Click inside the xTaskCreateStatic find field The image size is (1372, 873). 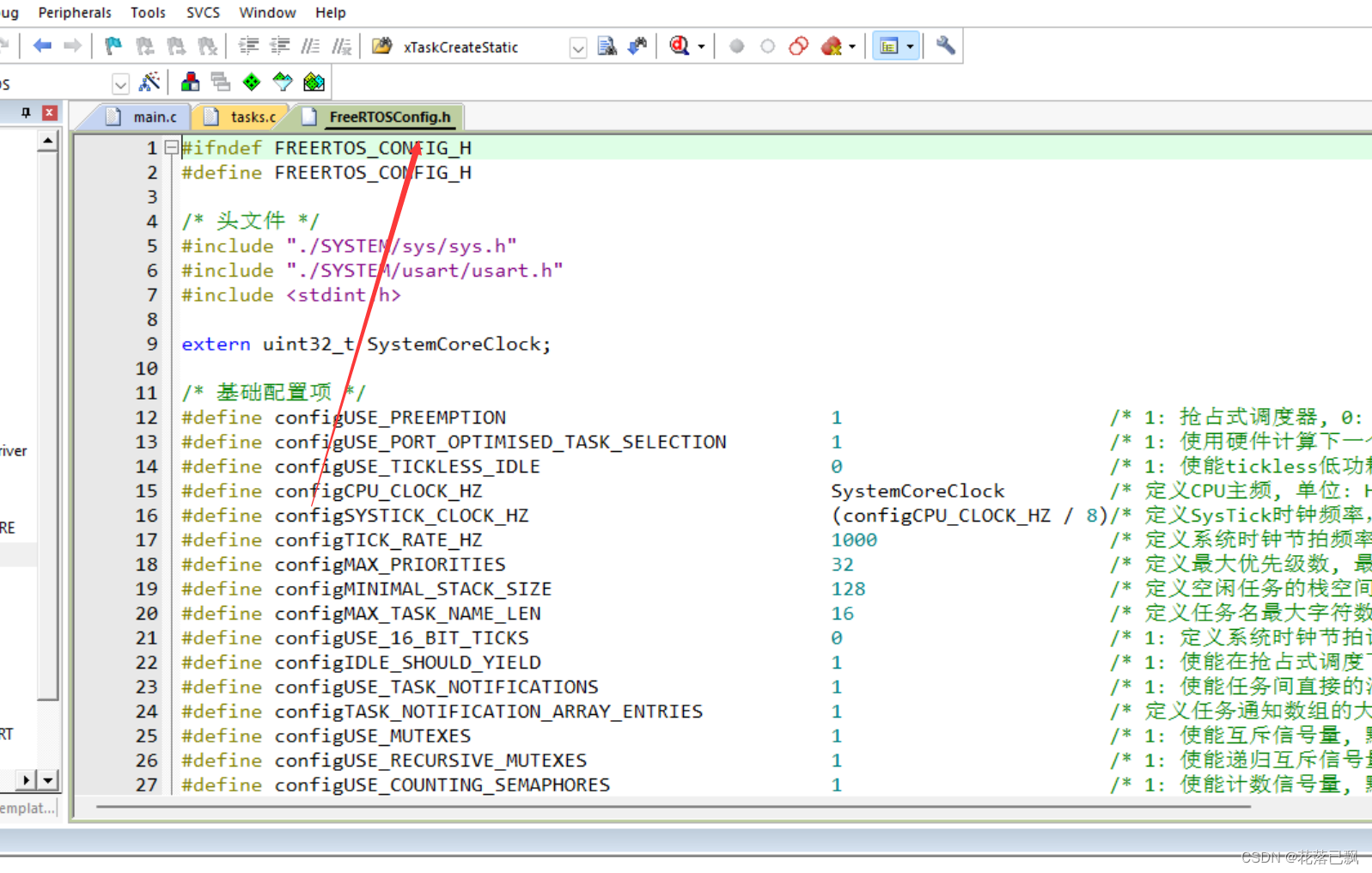click(484, 47)
